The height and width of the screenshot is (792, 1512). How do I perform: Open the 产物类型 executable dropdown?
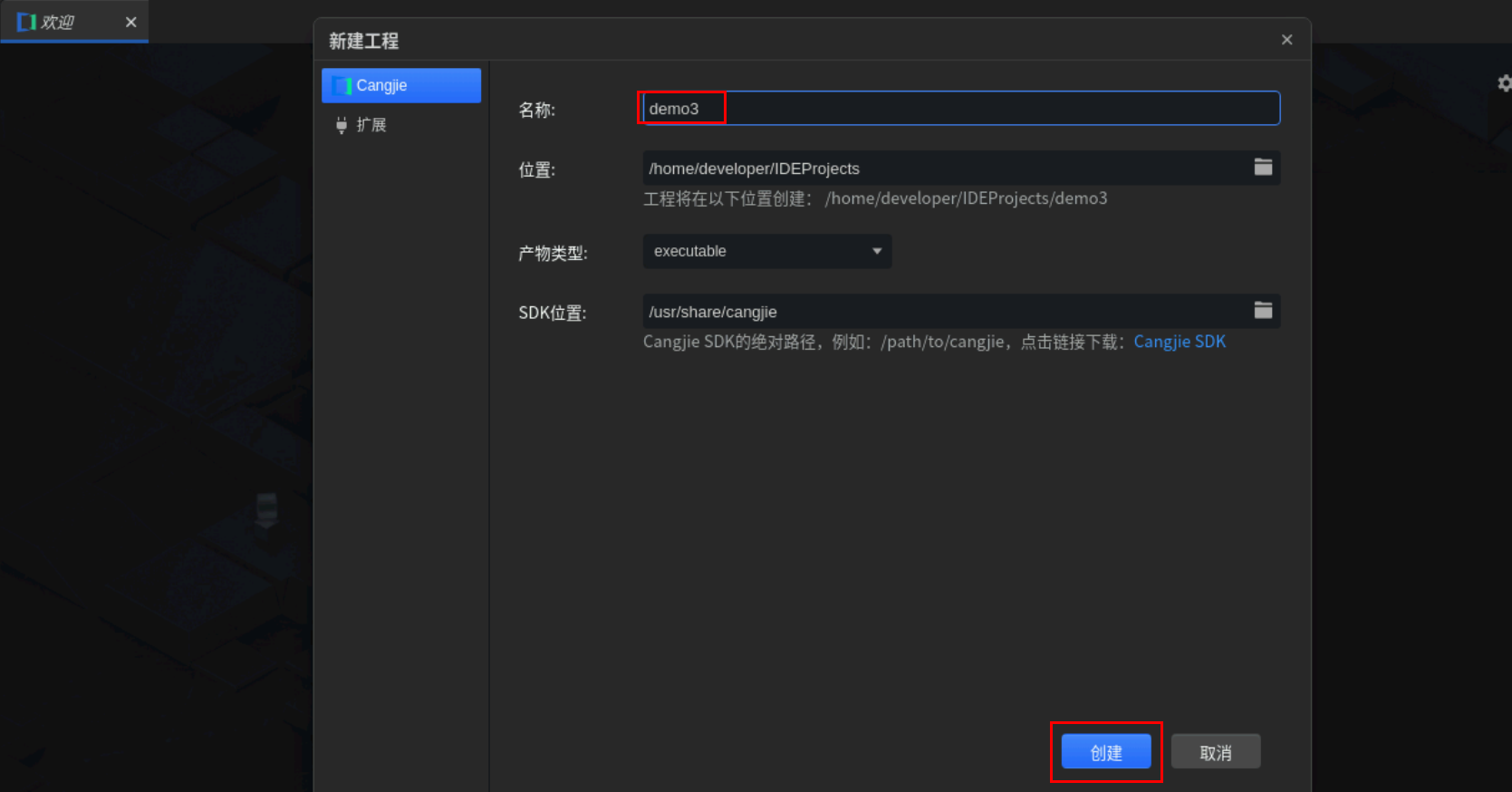pos(767,251)
